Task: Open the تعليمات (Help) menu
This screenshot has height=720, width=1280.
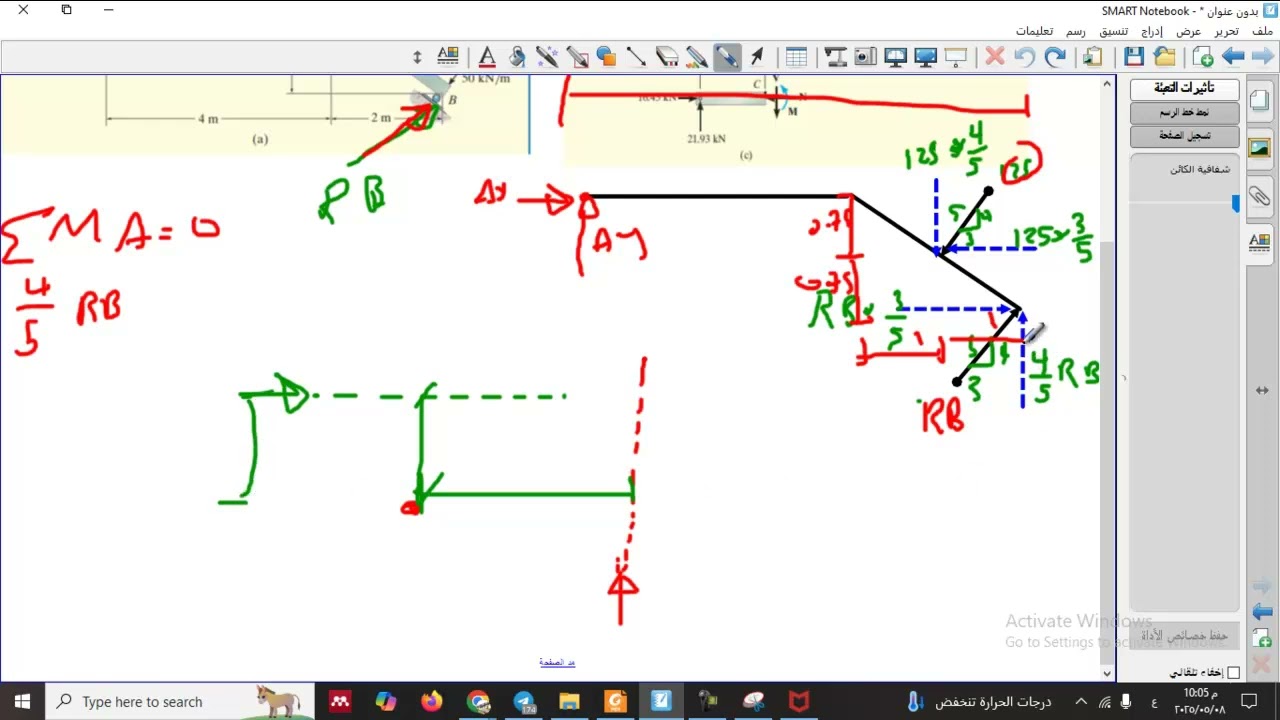Action: [x=1034, y=31]
